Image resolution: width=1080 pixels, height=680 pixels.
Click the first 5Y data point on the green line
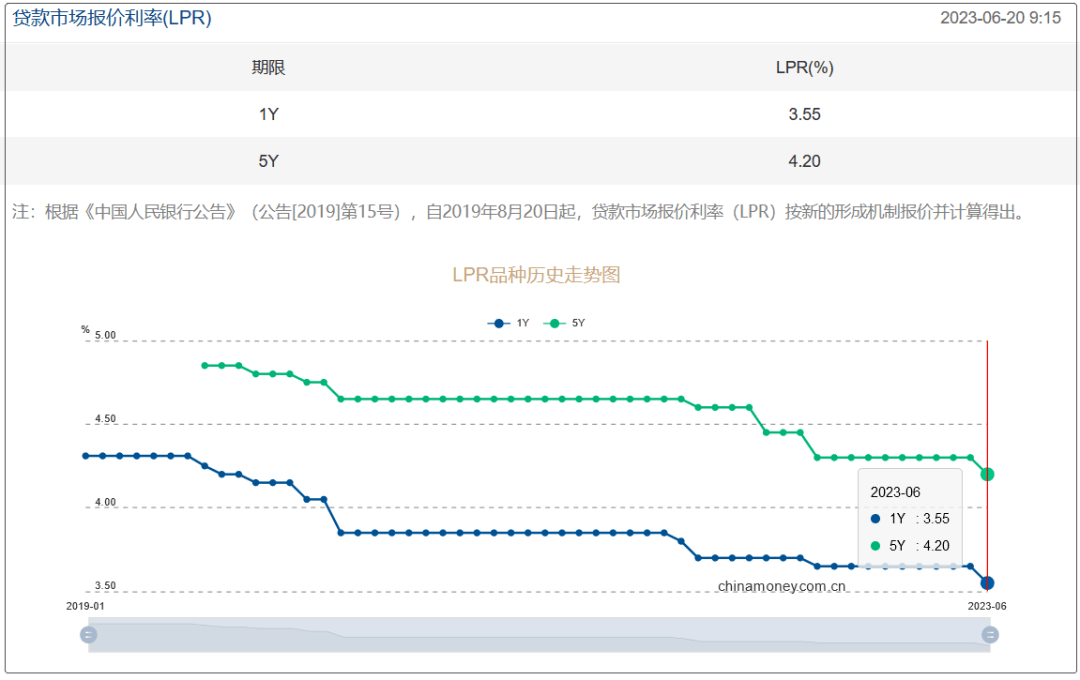205,366
